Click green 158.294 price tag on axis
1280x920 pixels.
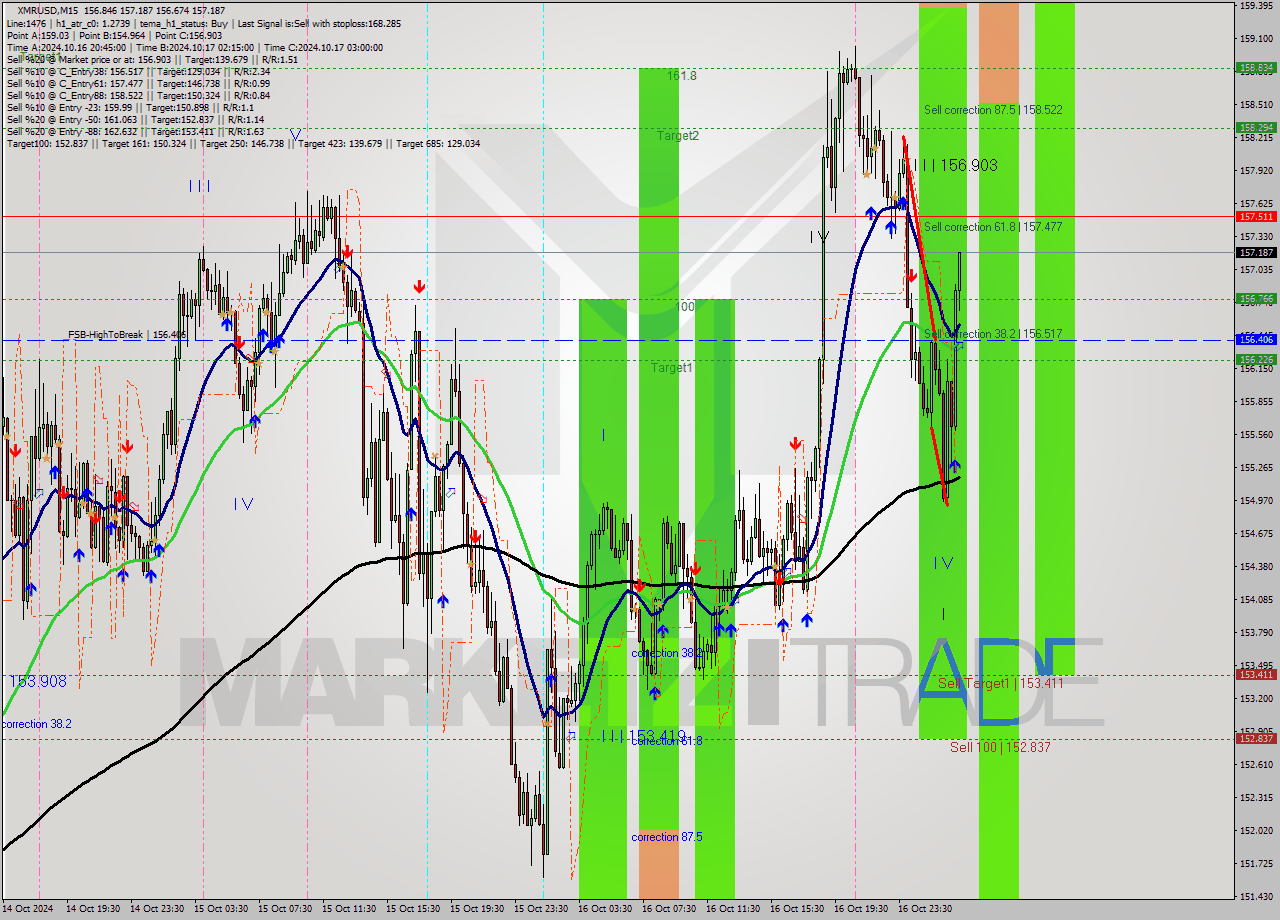[1256, 127]
